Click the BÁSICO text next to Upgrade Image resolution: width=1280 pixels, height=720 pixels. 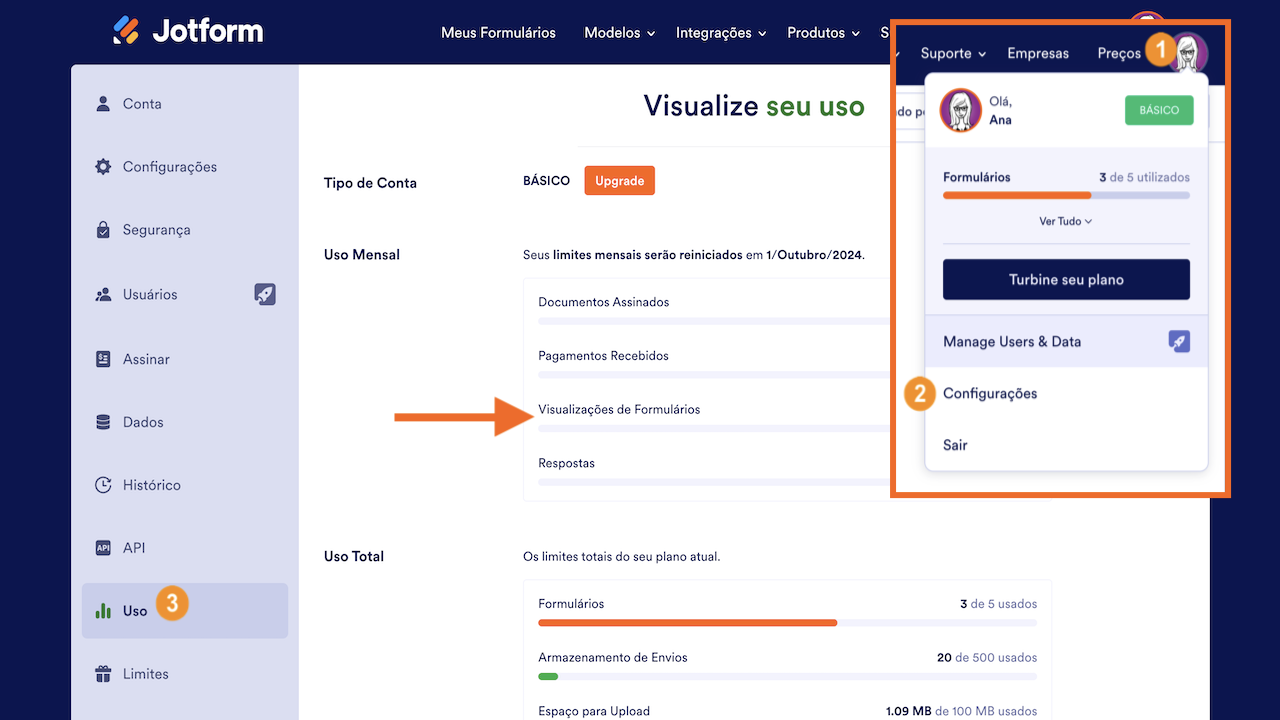tap(546, 181)
